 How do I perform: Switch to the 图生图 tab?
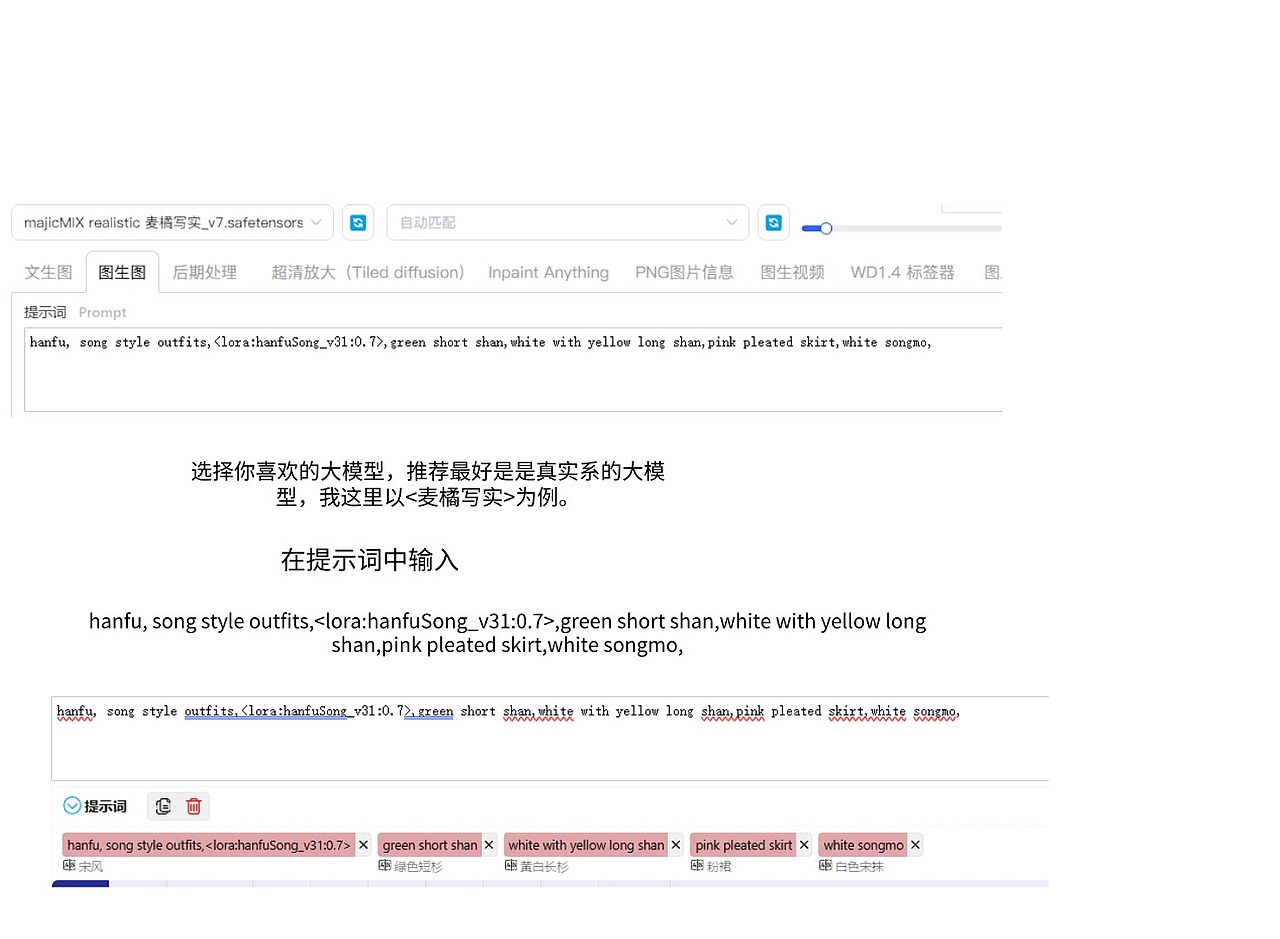122,272
